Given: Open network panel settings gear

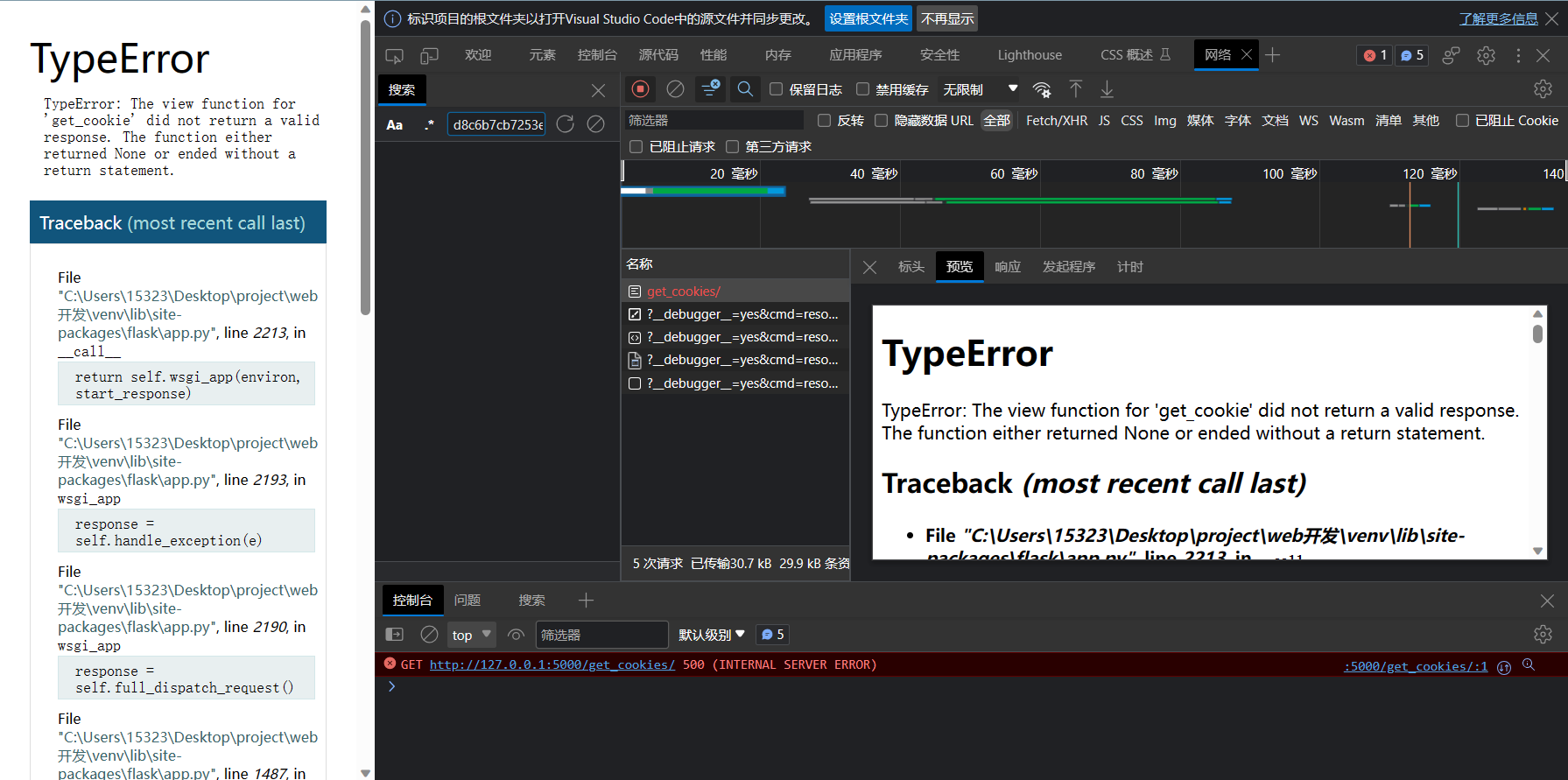Looking at the screenshot, I should click(x=1543, y=88).
